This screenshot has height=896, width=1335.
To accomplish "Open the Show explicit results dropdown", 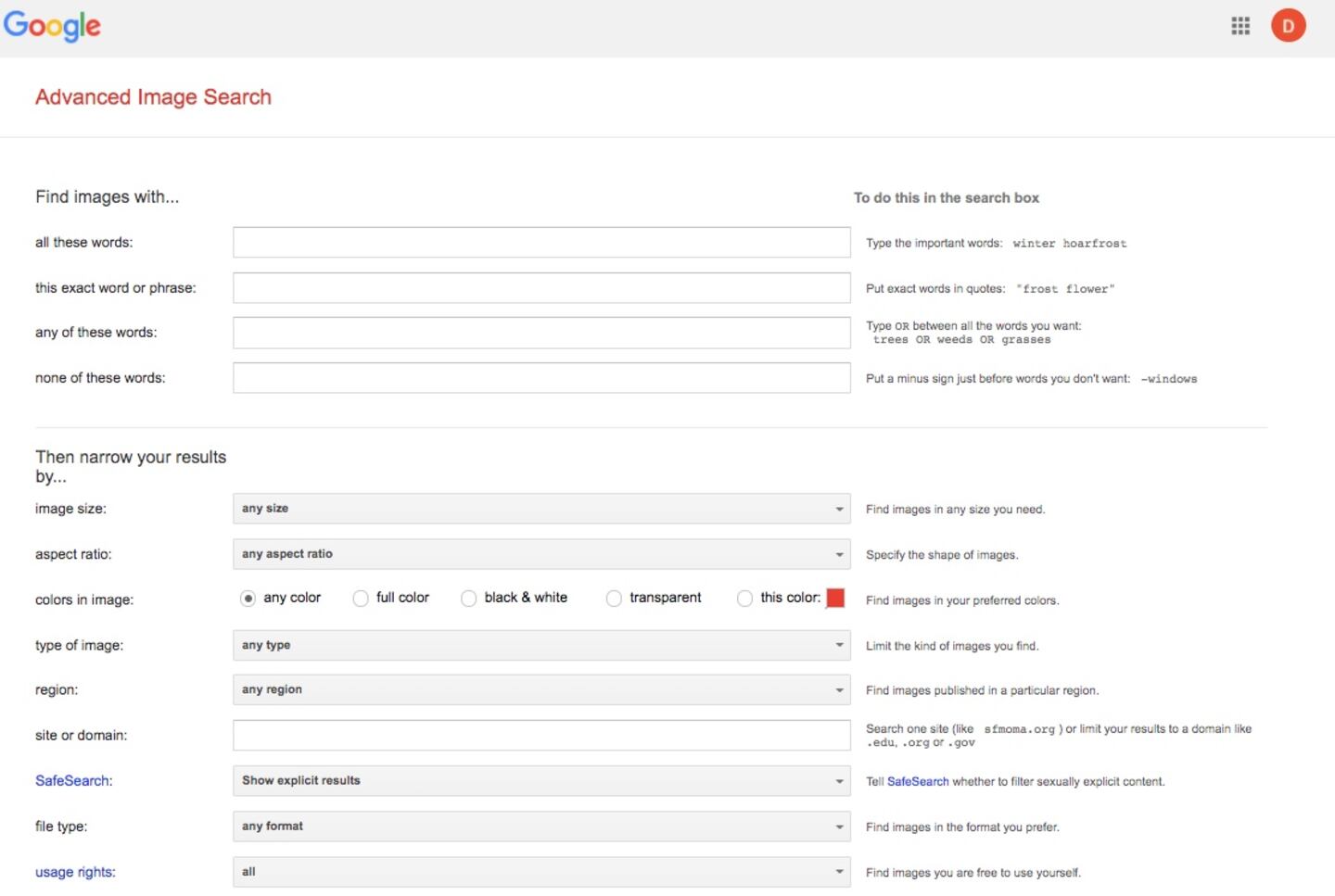I will (x=541, y=780).
